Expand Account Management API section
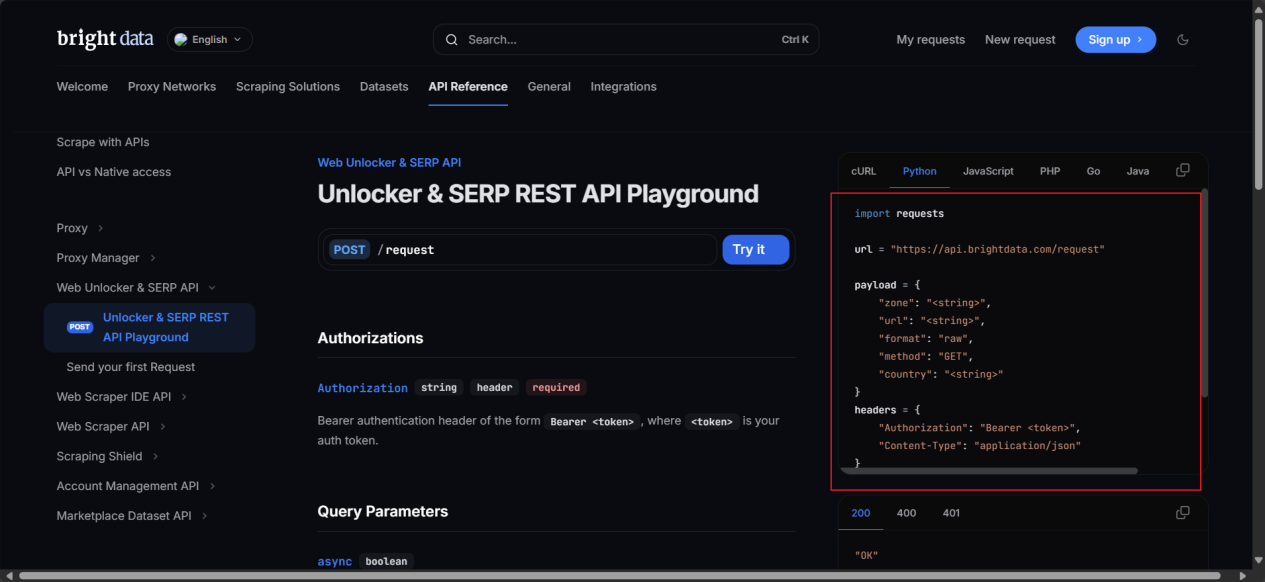The image size is (1265, 582). pos(136,486)
